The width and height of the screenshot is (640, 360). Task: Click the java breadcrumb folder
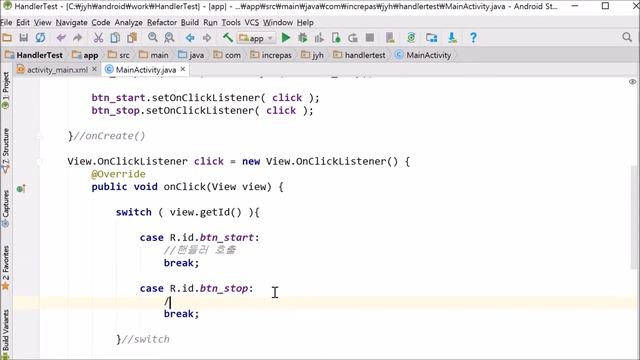tap(191, 55)
